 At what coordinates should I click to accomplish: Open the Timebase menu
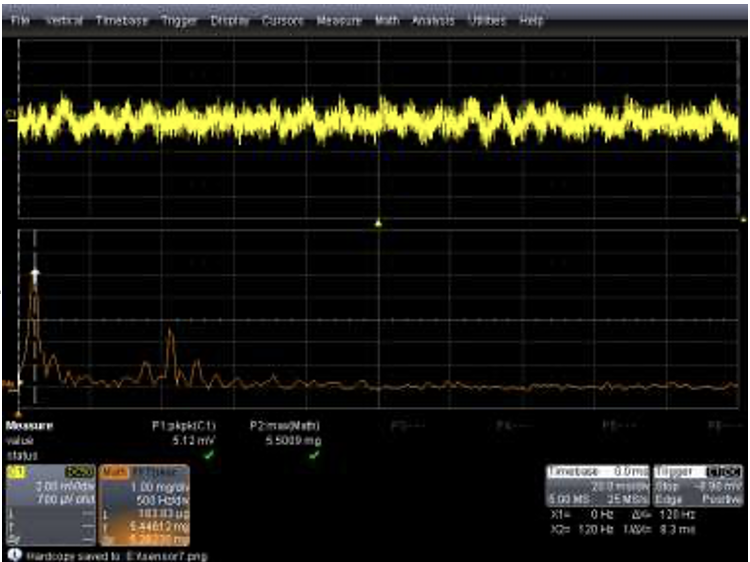pyautogui.click(x=121, y=20)
